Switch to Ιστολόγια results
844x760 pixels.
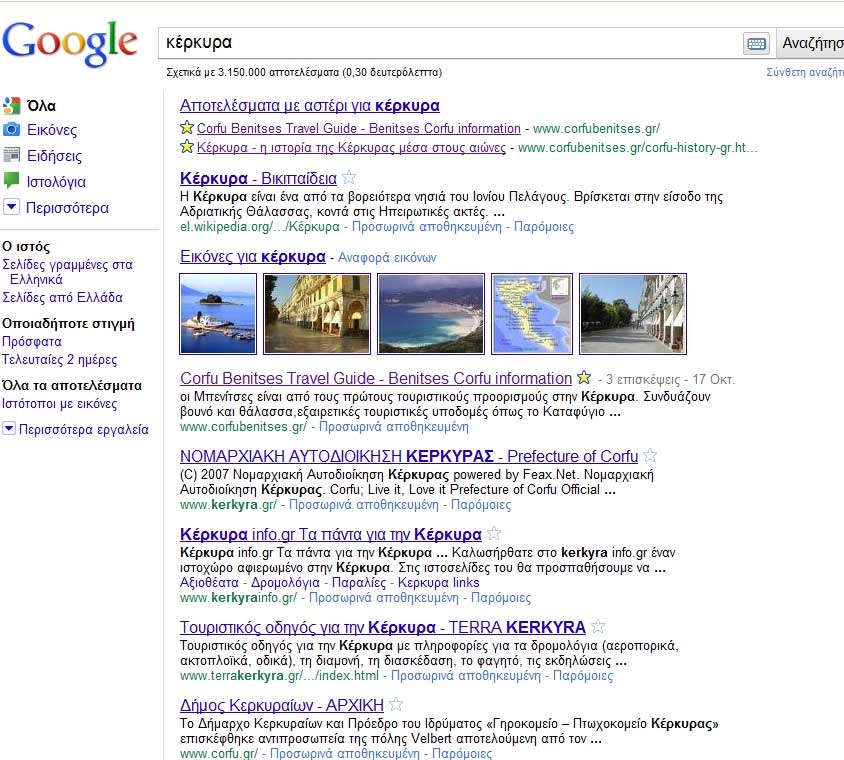[x=57, y=181]
